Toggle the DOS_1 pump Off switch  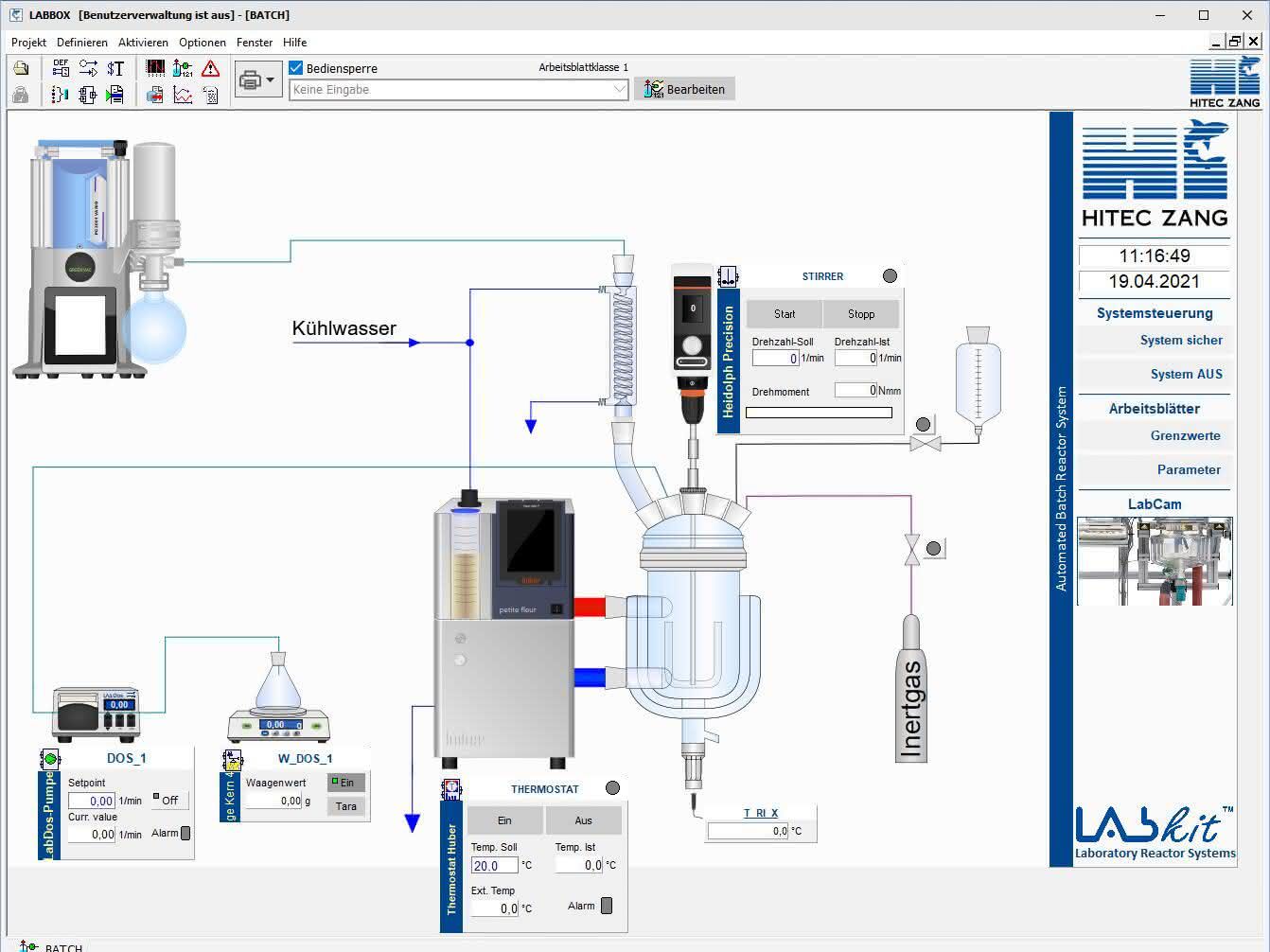point(170,800)
